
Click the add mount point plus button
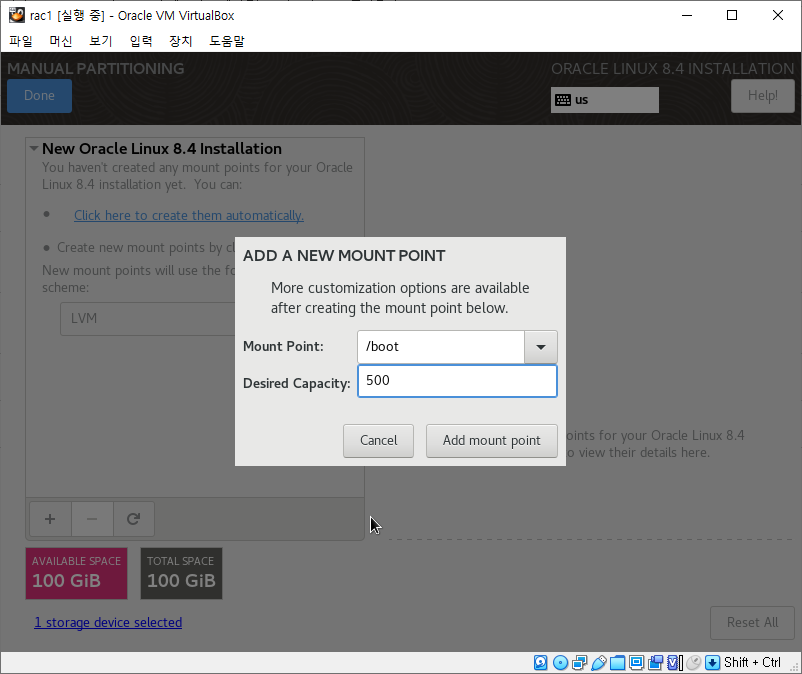50,519
